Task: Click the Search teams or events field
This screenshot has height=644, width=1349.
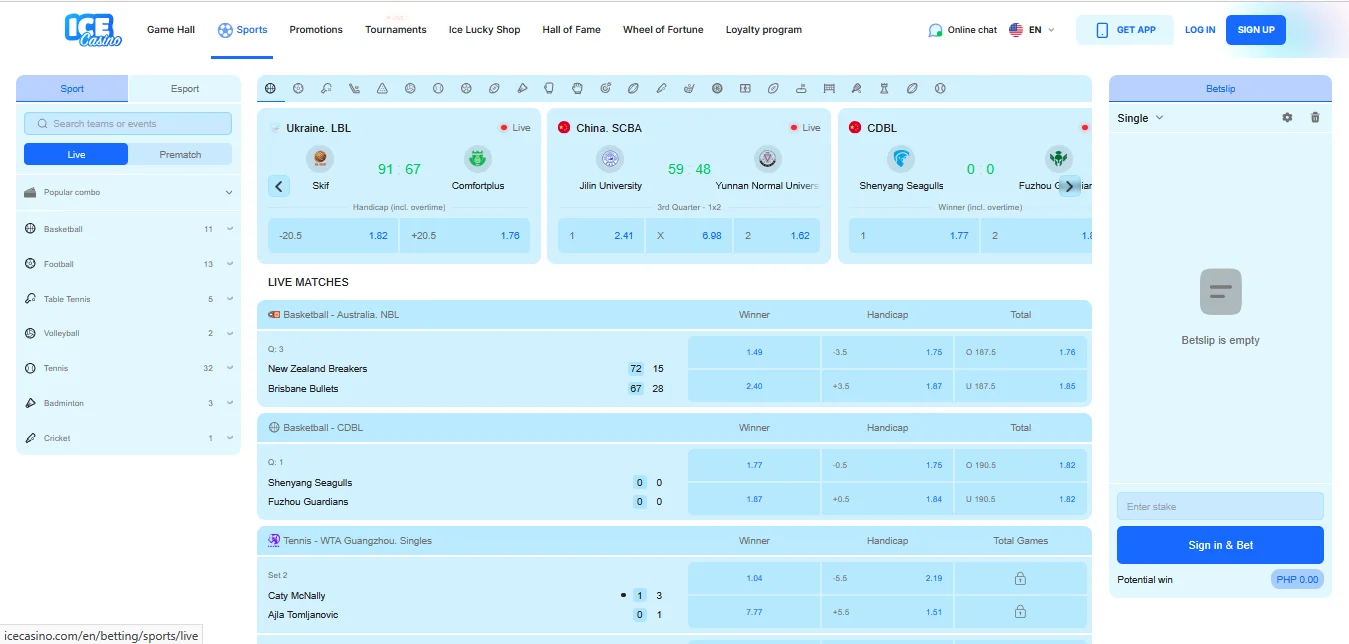Action: coord(128,124)
